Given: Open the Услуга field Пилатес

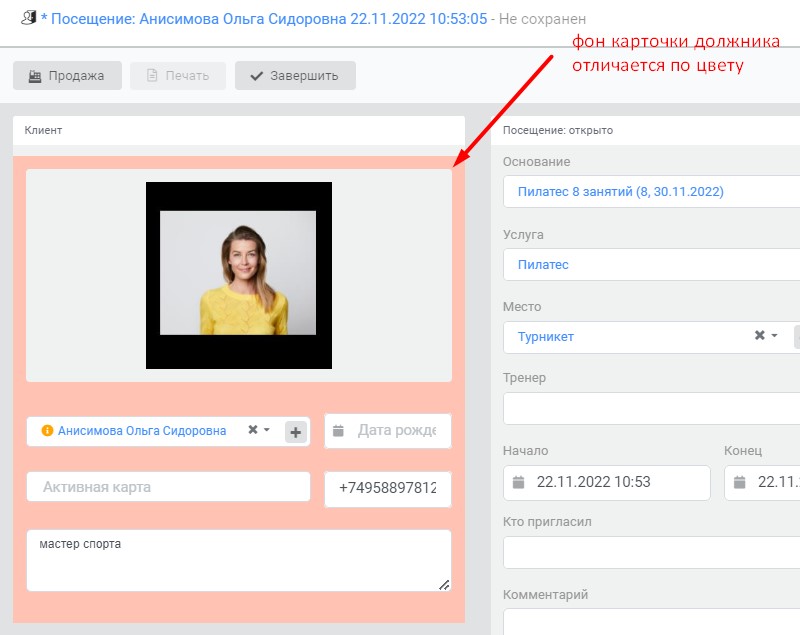Looking at the screenshot, I should [x=652, y=265].
